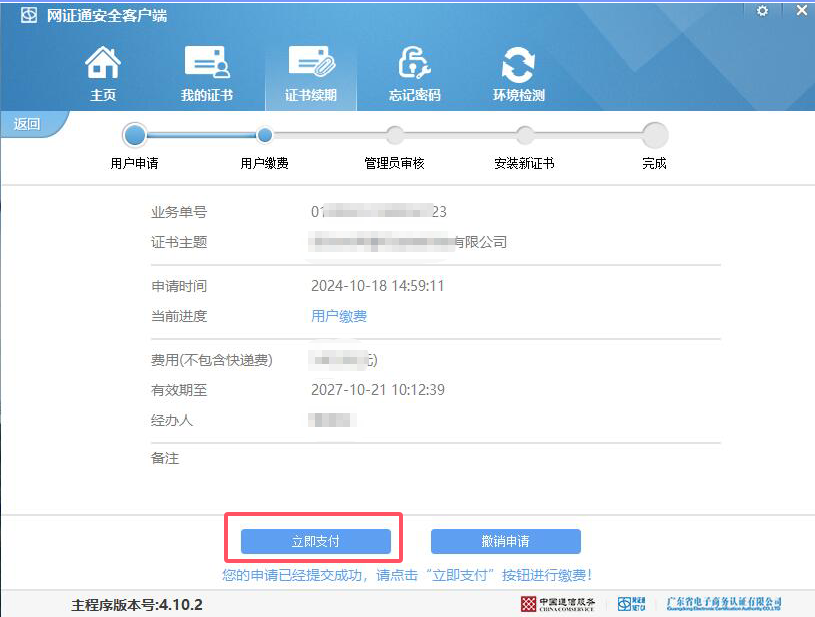
Task: Click the 用户申请 step circle
Action: [x=135, y=135]
